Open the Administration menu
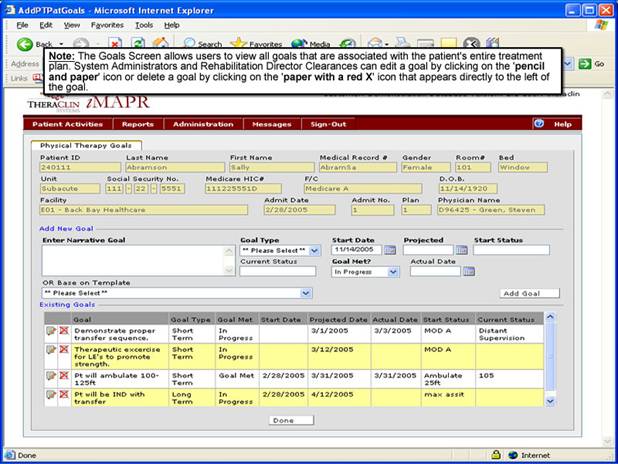Image resolution: width=618 pixels, height=464 pixels. (203, 124)
